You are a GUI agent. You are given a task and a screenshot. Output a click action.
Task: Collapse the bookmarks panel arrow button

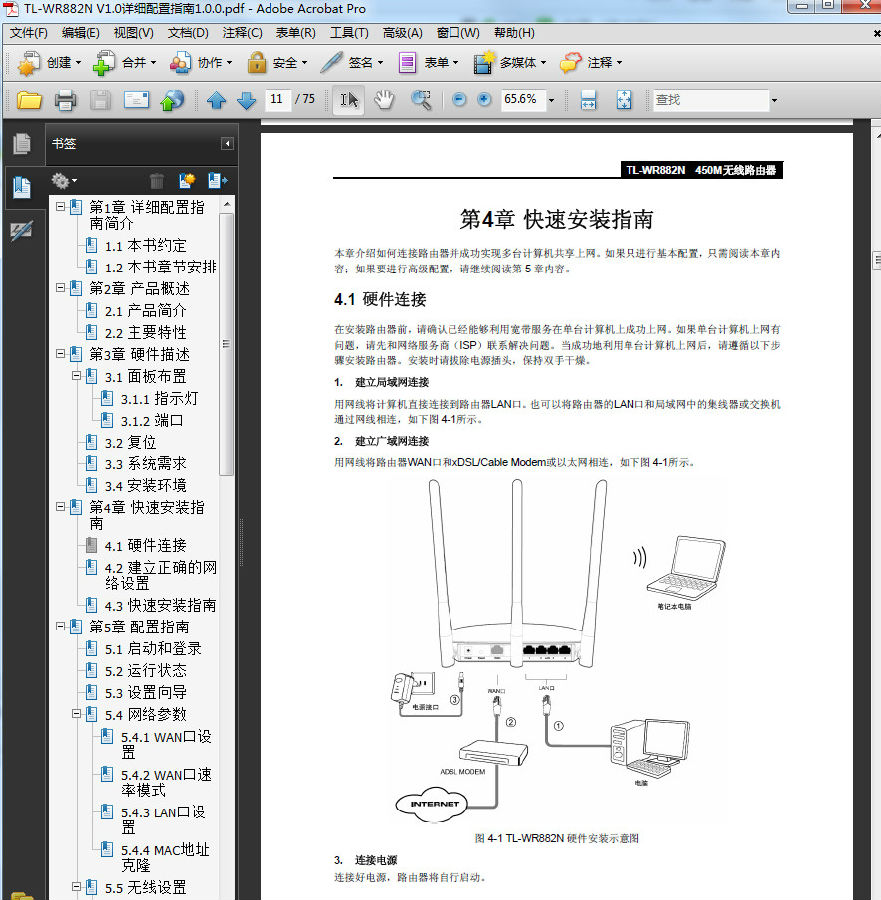tap(227, 143)
